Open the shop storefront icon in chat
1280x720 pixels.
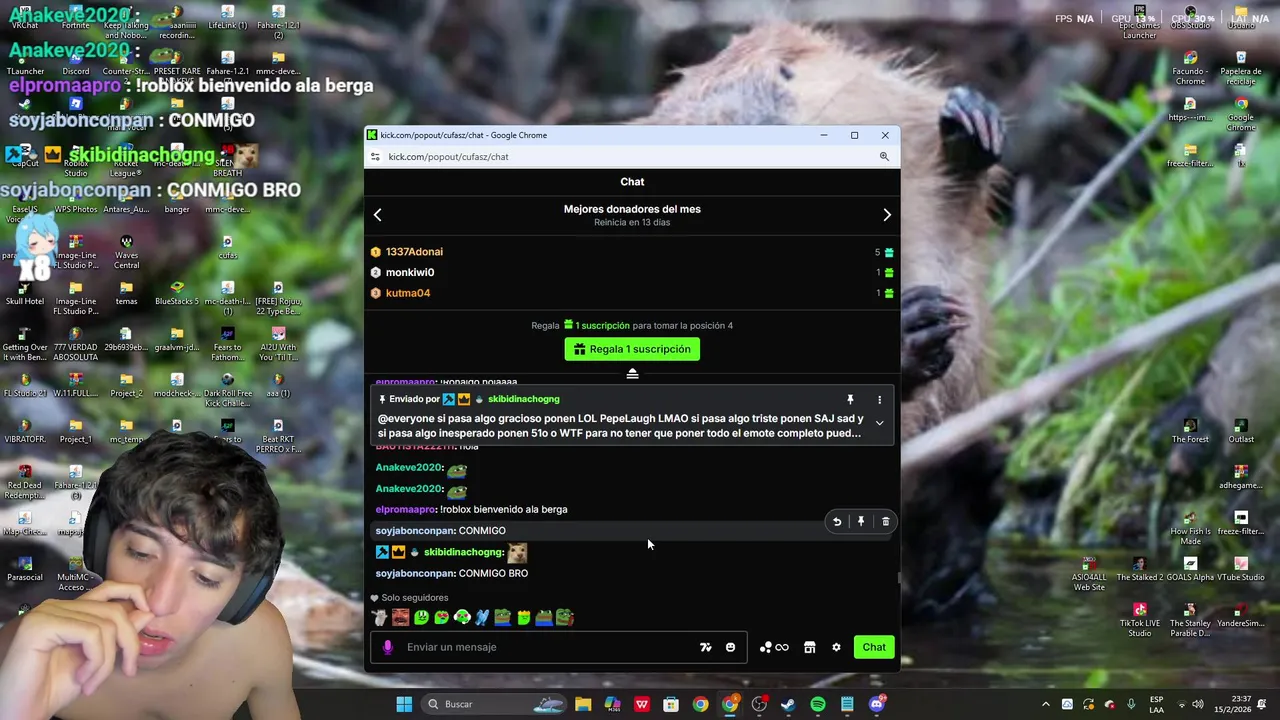pos(810,647)
